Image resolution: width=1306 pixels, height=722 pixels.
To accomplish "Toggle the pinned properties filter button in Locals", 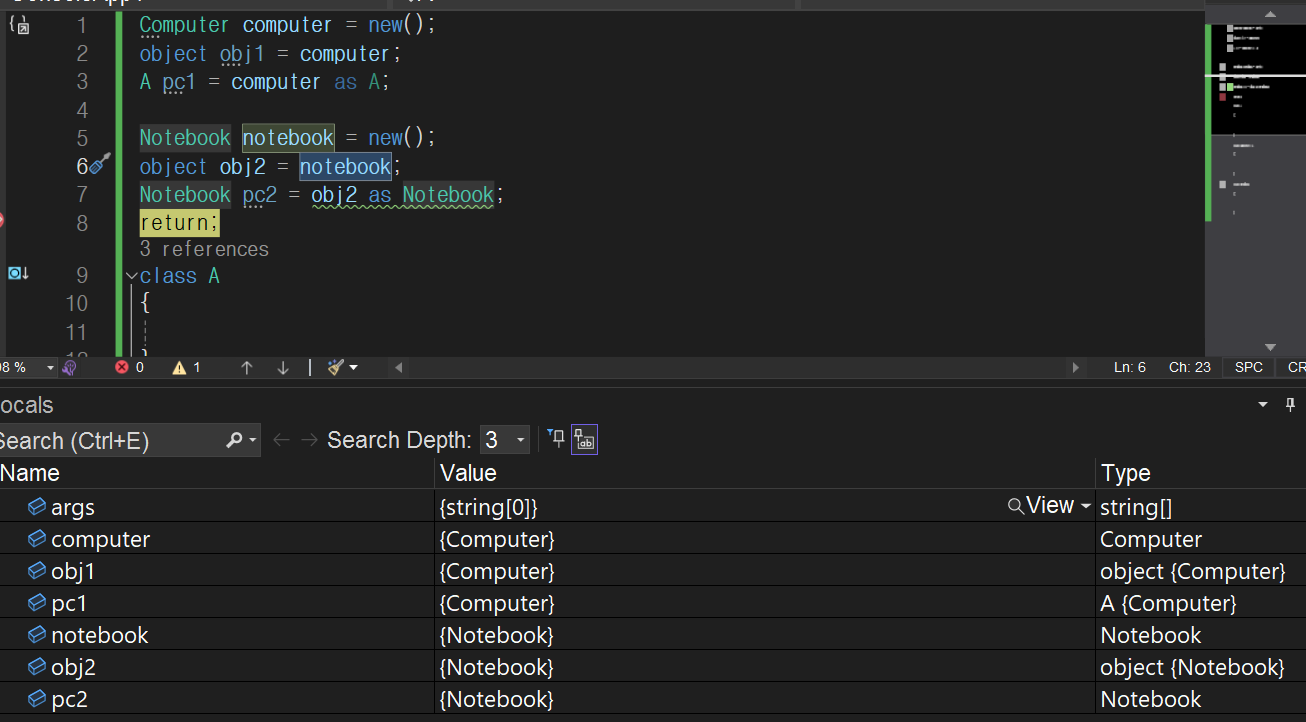I will pos(556,438).
